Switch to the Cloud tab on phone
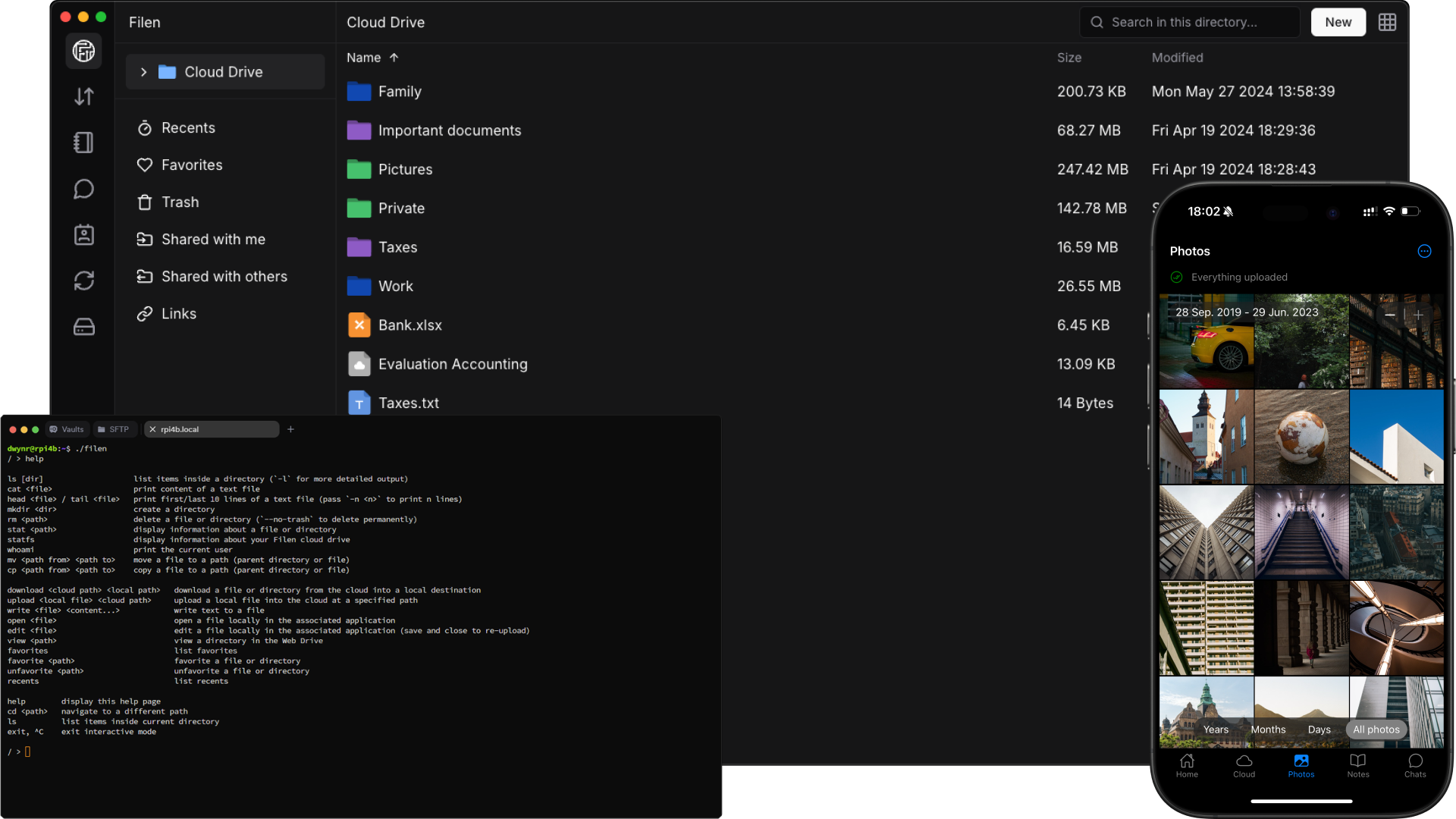Image resolution: width=1456 pixels, height=819 pixels. [x=1244, y=765]
